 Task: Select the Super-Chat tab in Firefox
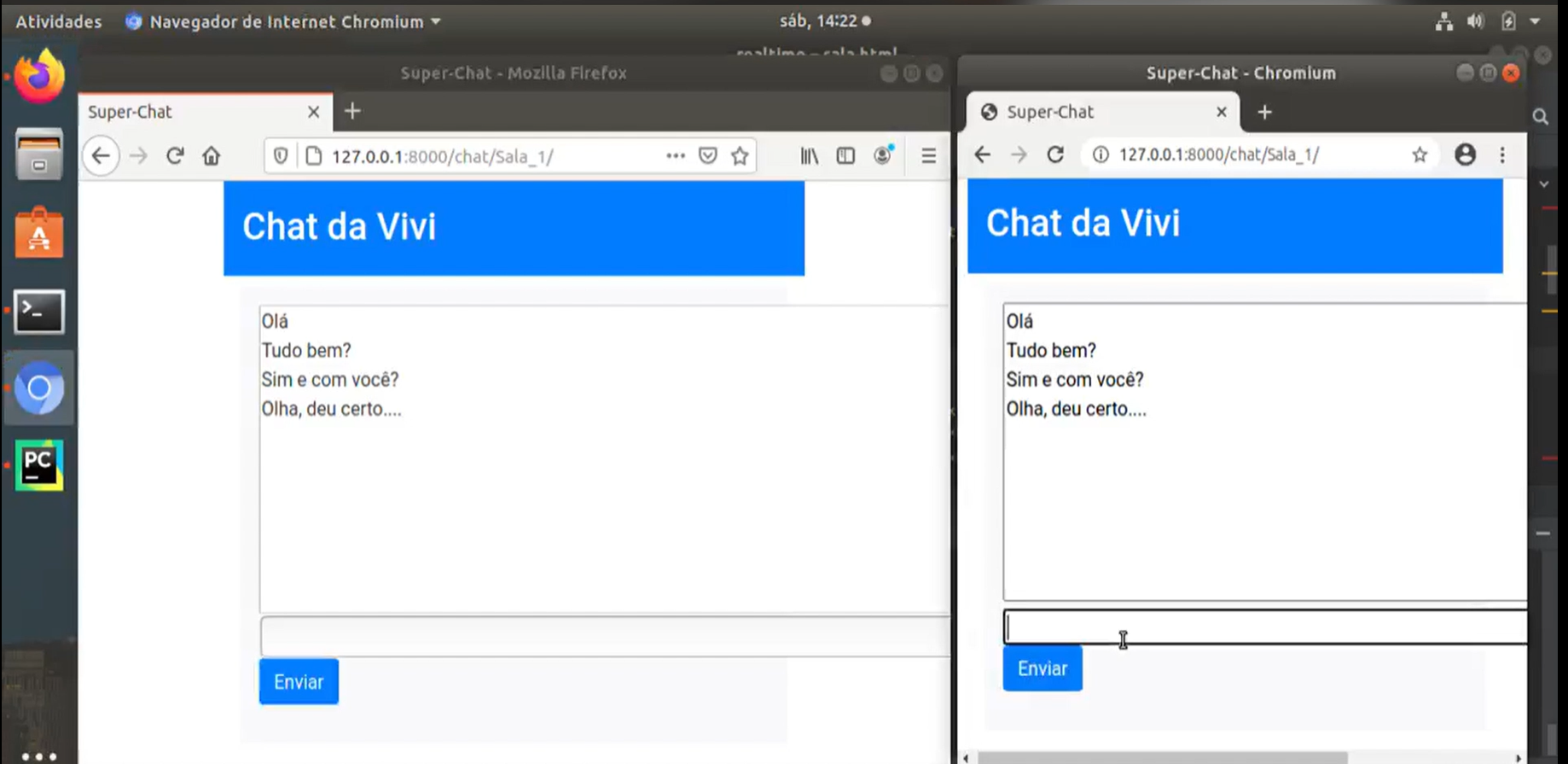pos(206,112)
